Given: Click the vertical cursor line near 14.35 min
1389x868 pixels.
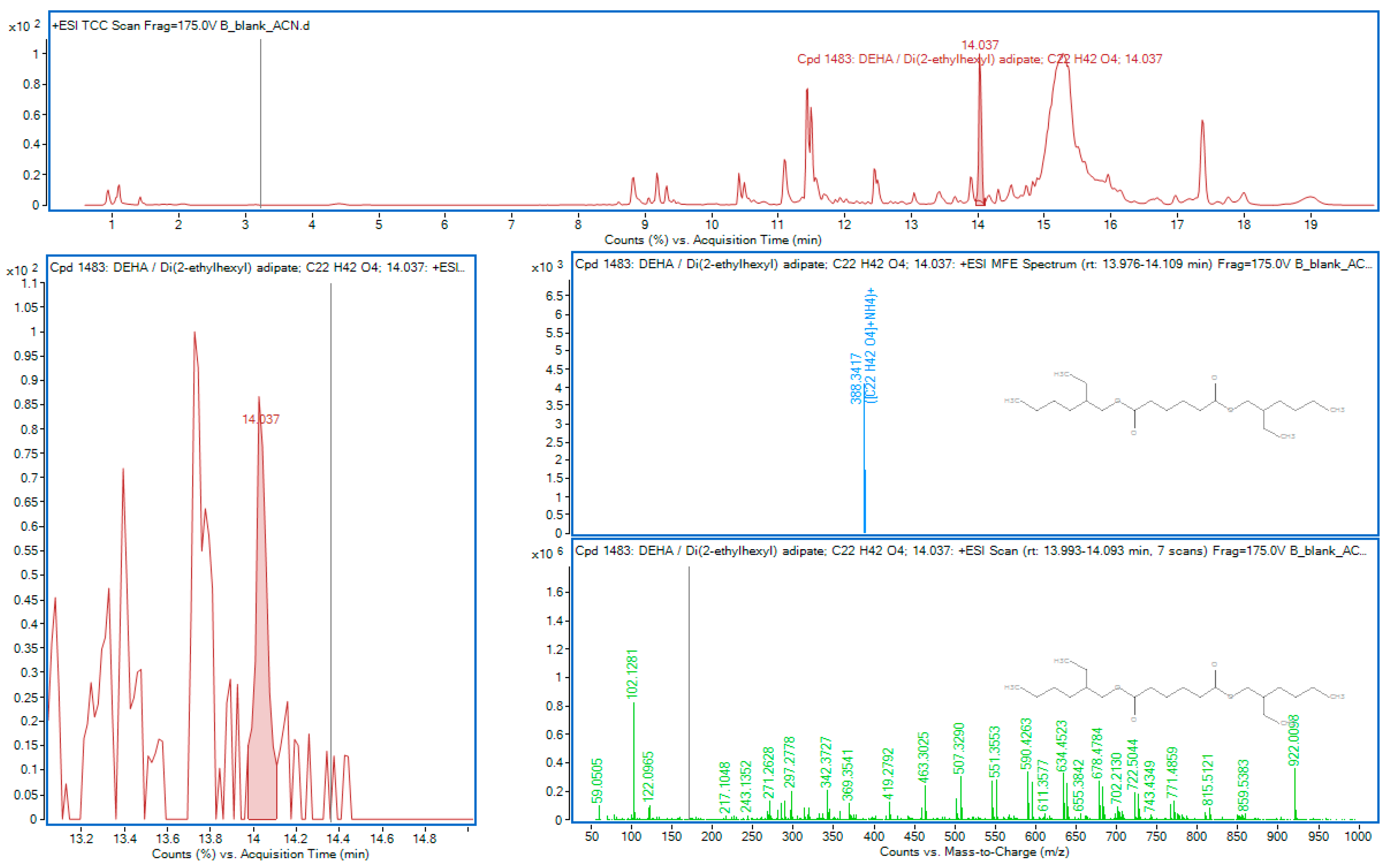Looking at the screenshot, I should (x=331, y=551).
